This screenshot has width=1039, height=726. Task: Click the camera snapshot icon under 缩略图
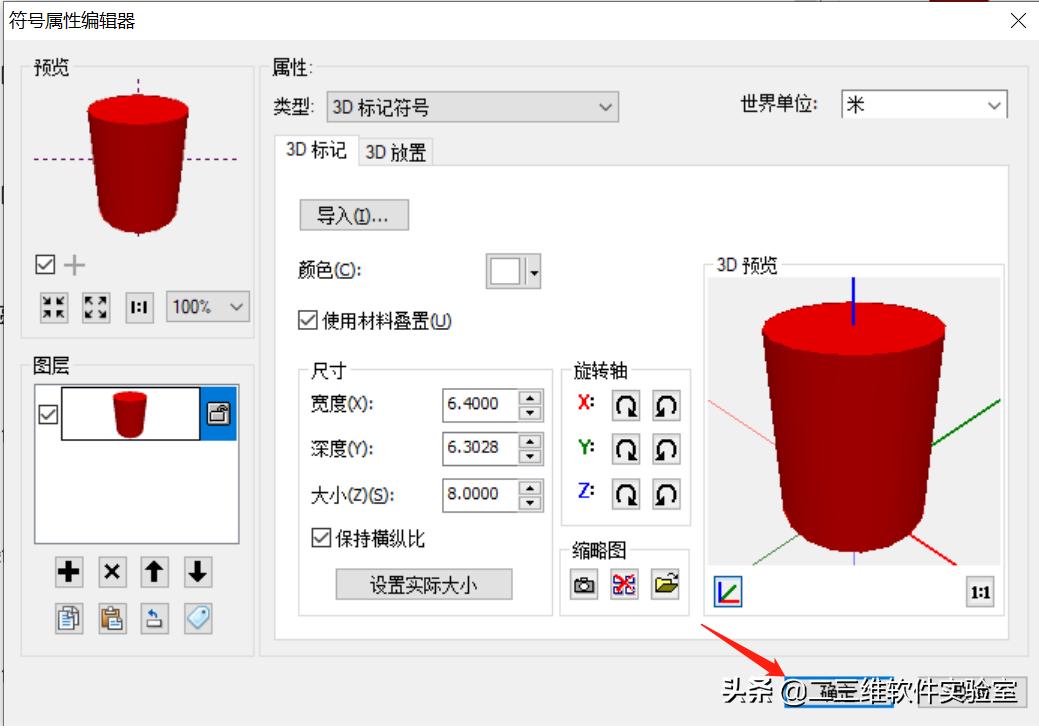(583, 584)
